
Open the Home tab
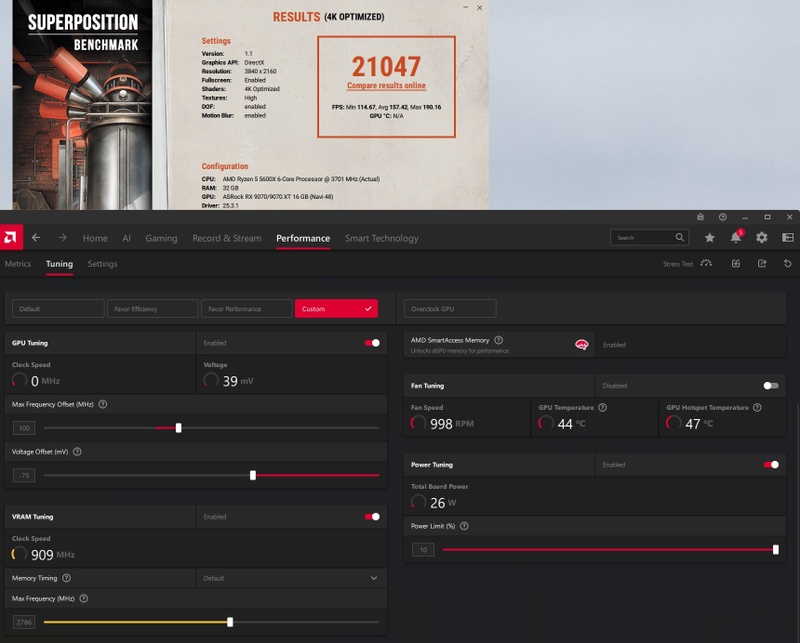[95, 238]
